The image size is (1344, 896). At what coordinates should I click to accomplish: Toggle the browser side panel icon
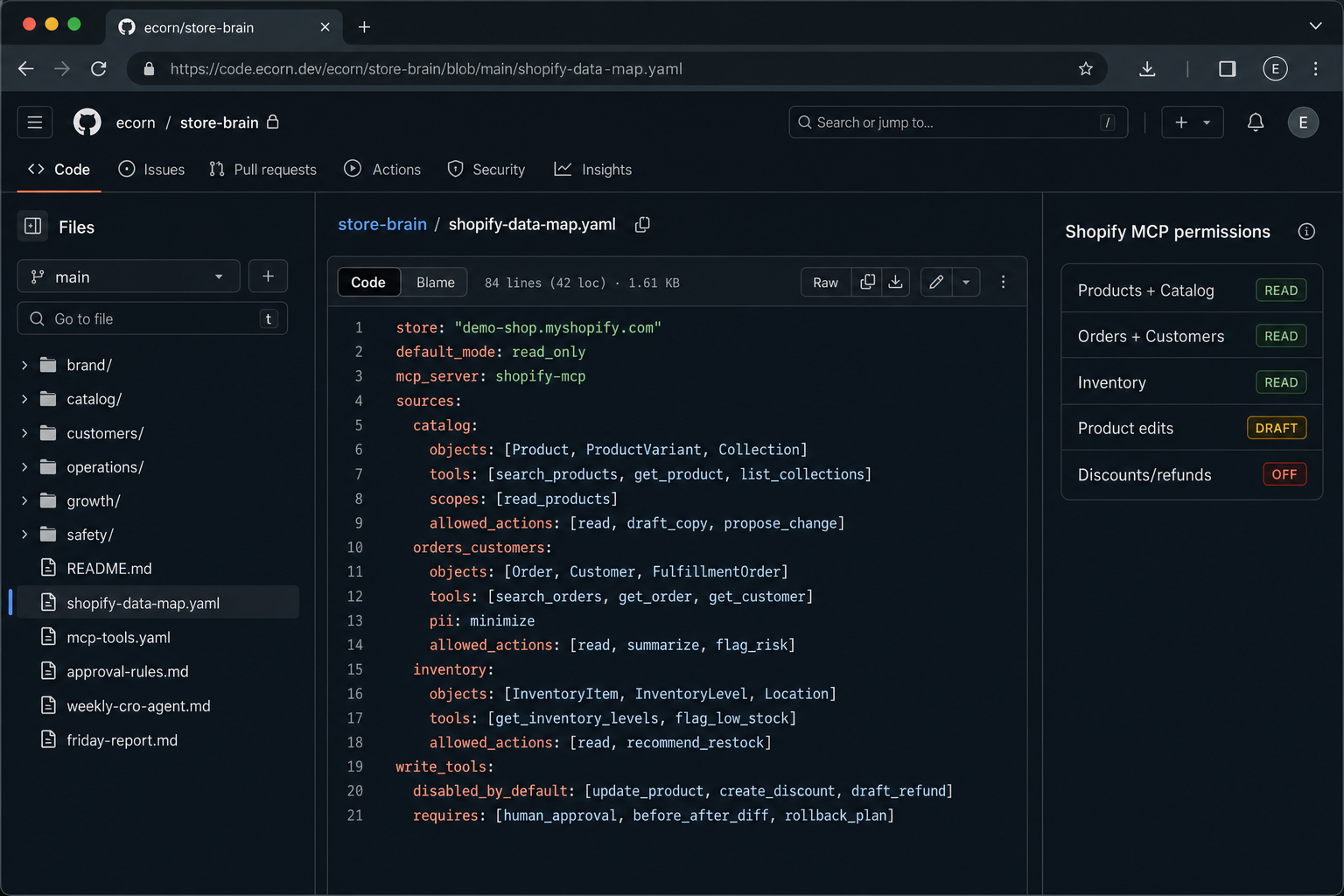tap(1228, 68)
